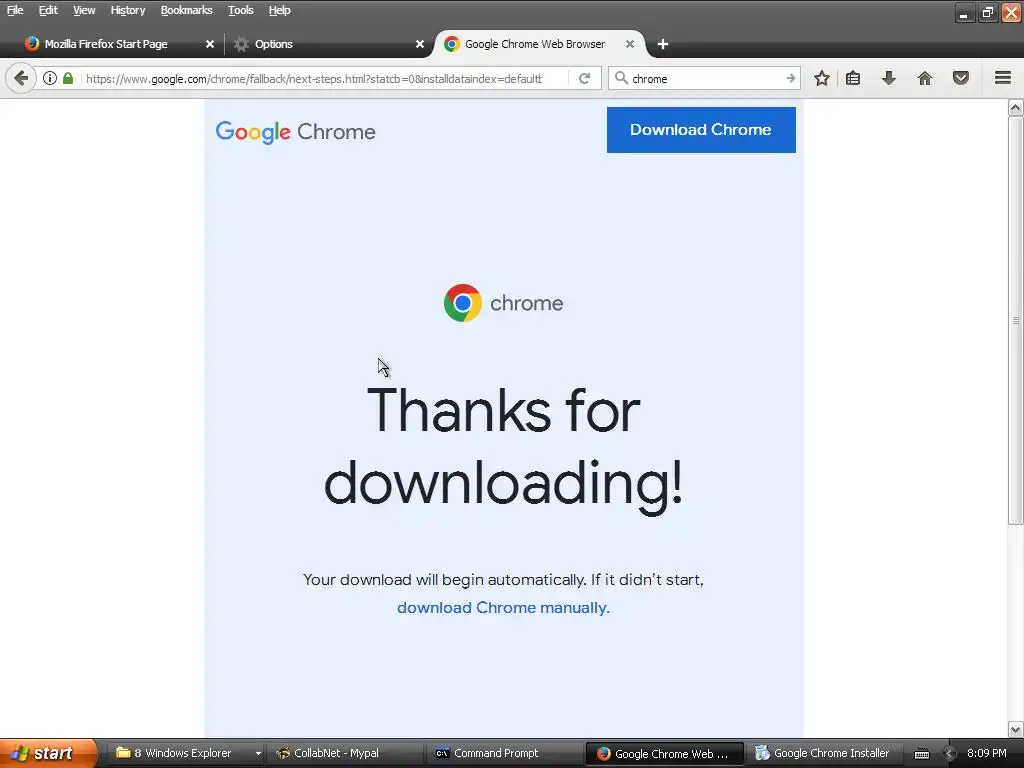Open the Tools menu
Viewport: 1024px width, 768px height.
pyautogui.click(x=240, y=10)
